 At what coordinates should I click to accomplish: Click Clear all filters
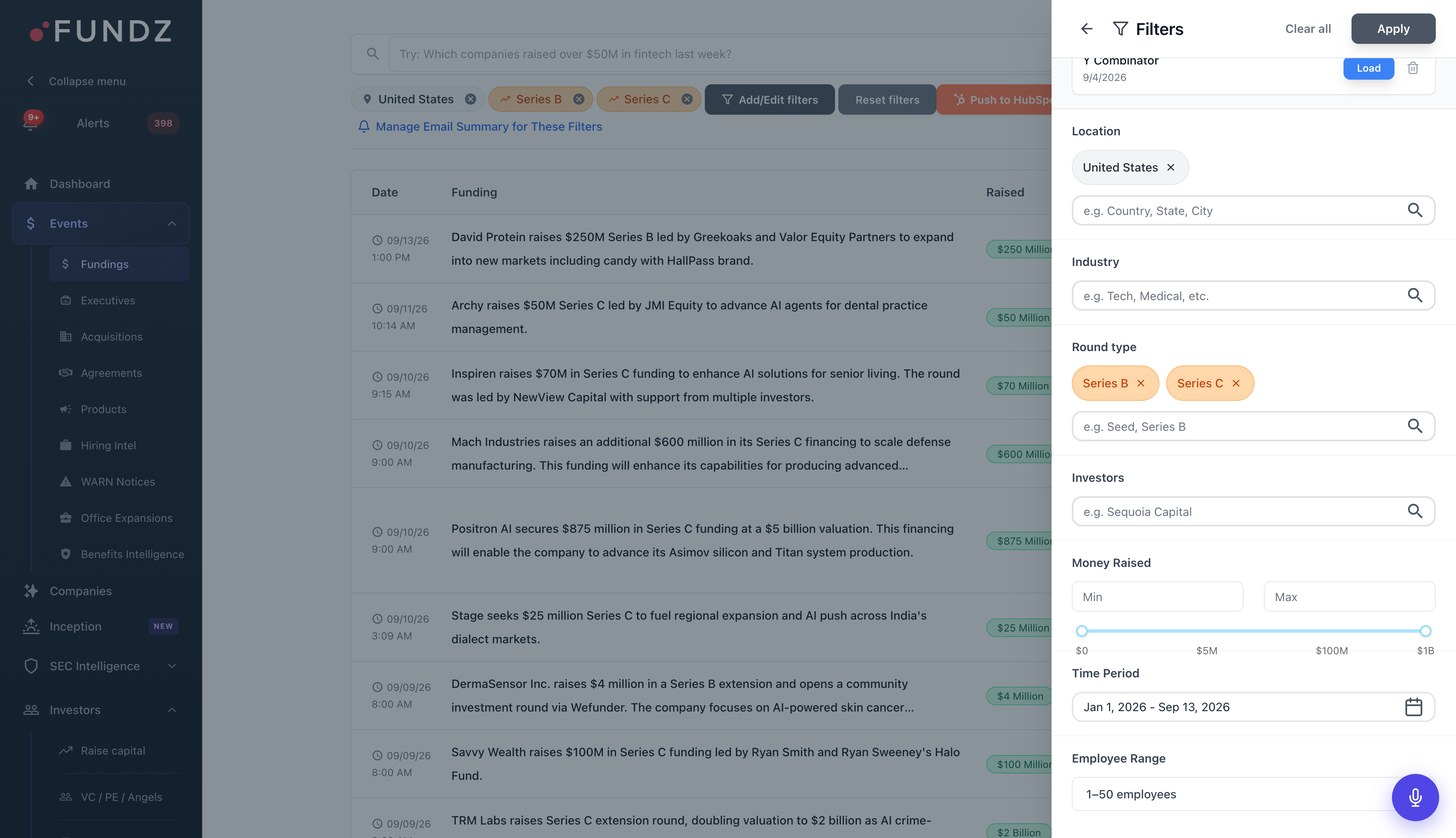pos(1308,29)
